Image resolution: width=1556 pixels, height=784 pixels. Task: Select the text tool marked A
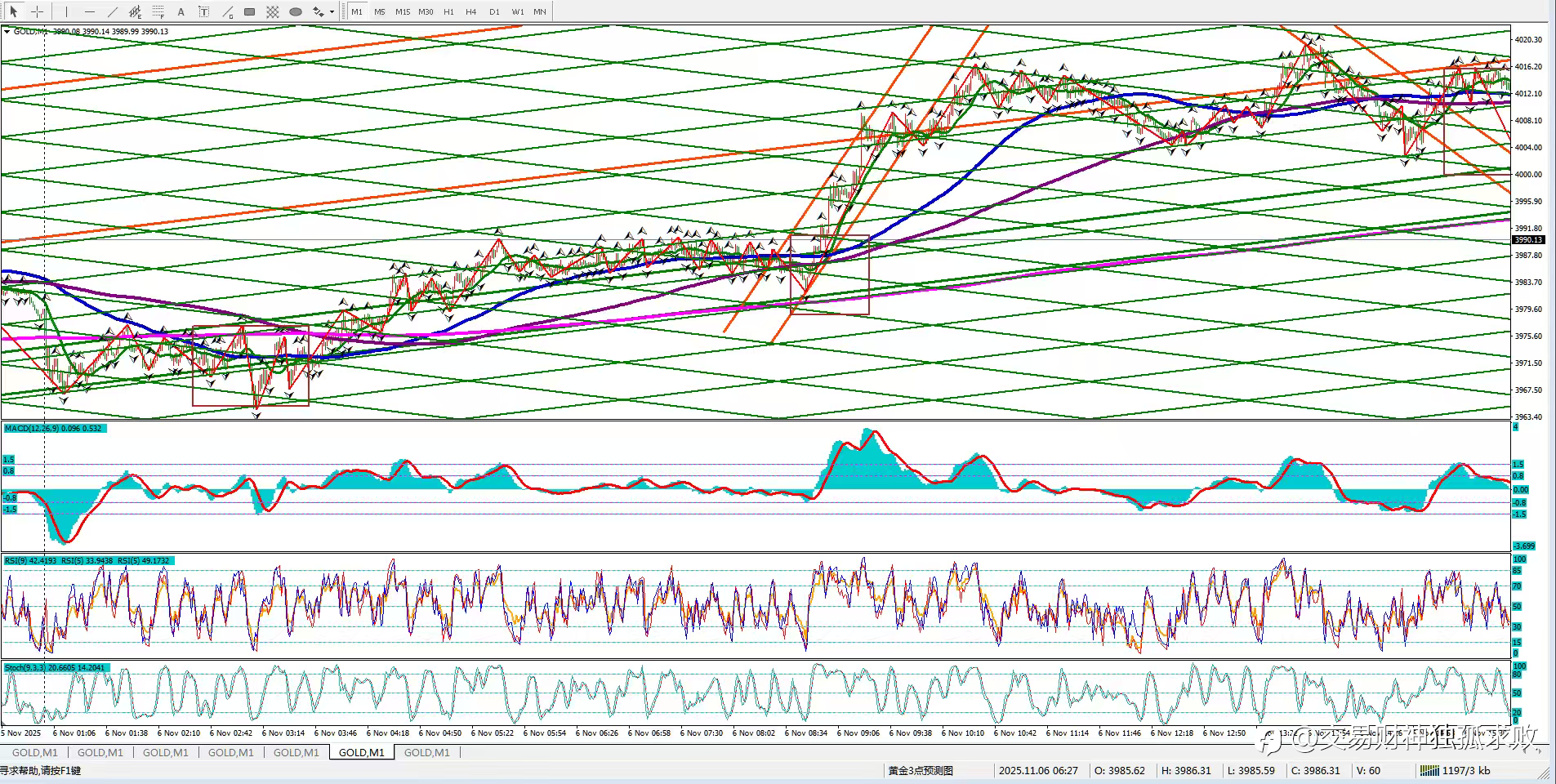(181, 11)
